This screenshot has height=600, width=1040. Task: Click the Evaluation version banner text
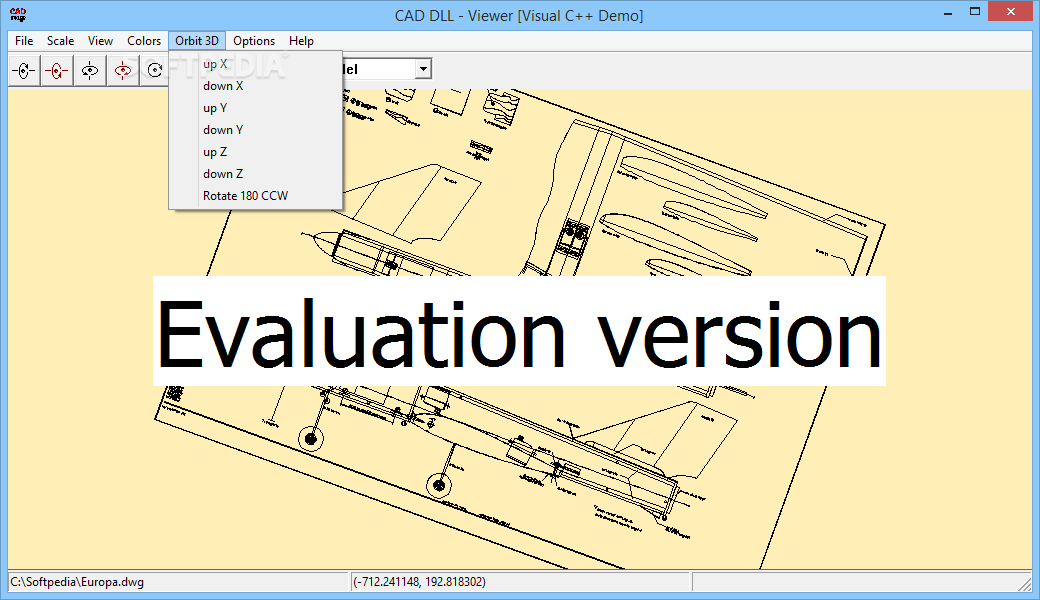point(519,331)
